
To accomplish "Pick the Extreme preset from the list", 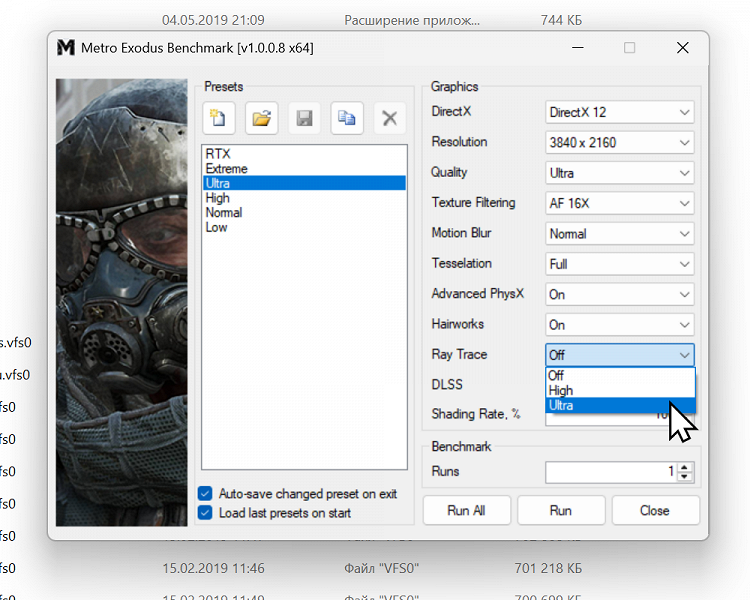I will click(x=225, y=169).
